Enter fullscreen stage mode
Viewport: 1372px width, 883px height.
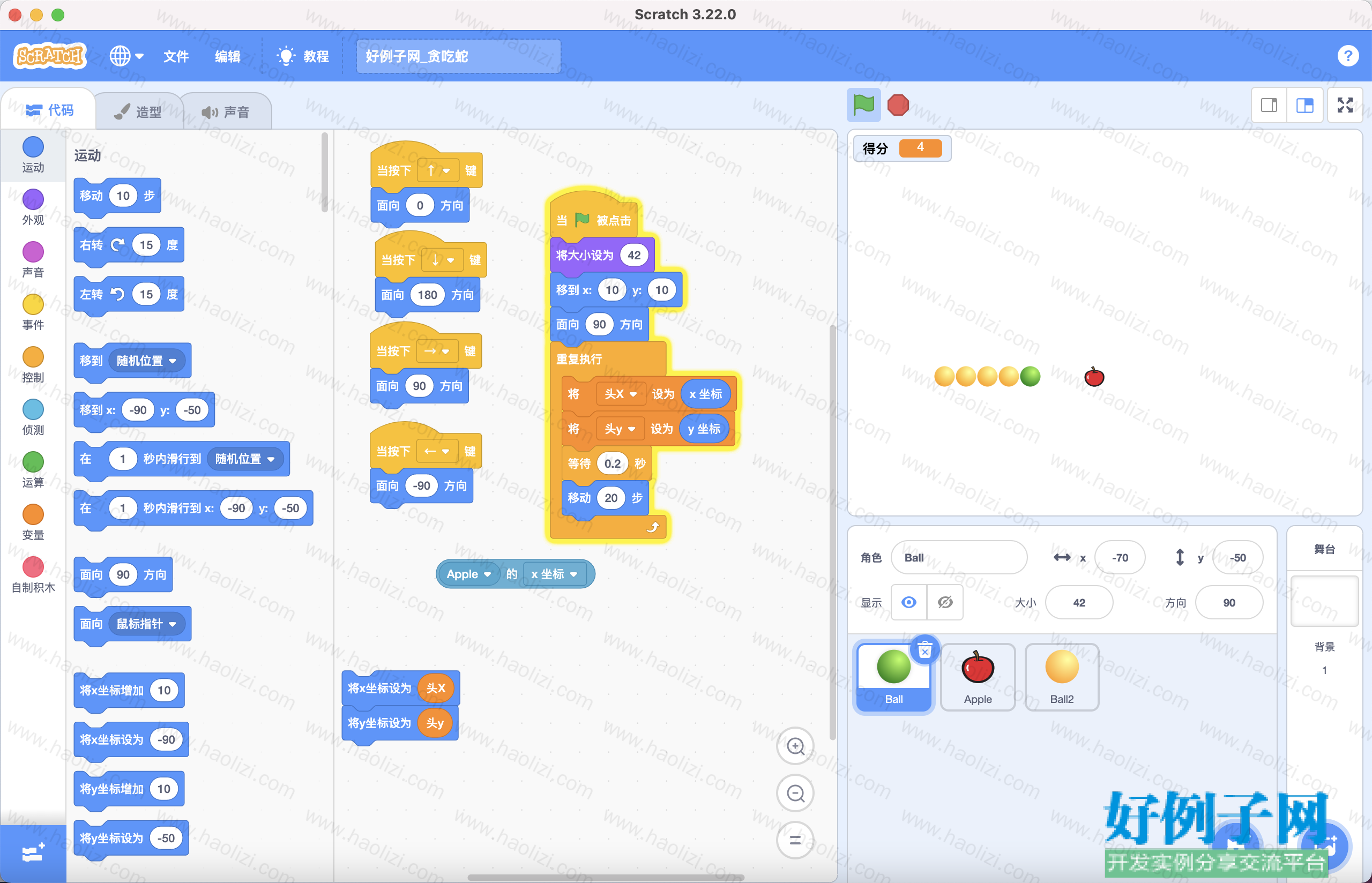(1345, 105)
